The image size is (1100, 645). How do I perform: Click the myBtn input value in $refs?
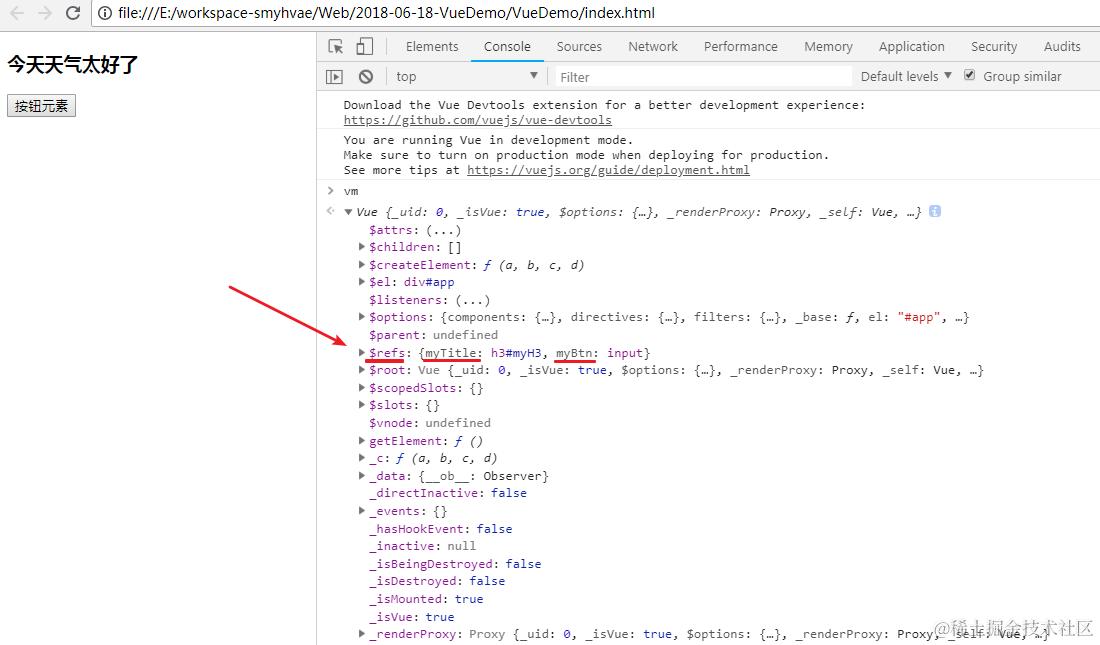624,353
